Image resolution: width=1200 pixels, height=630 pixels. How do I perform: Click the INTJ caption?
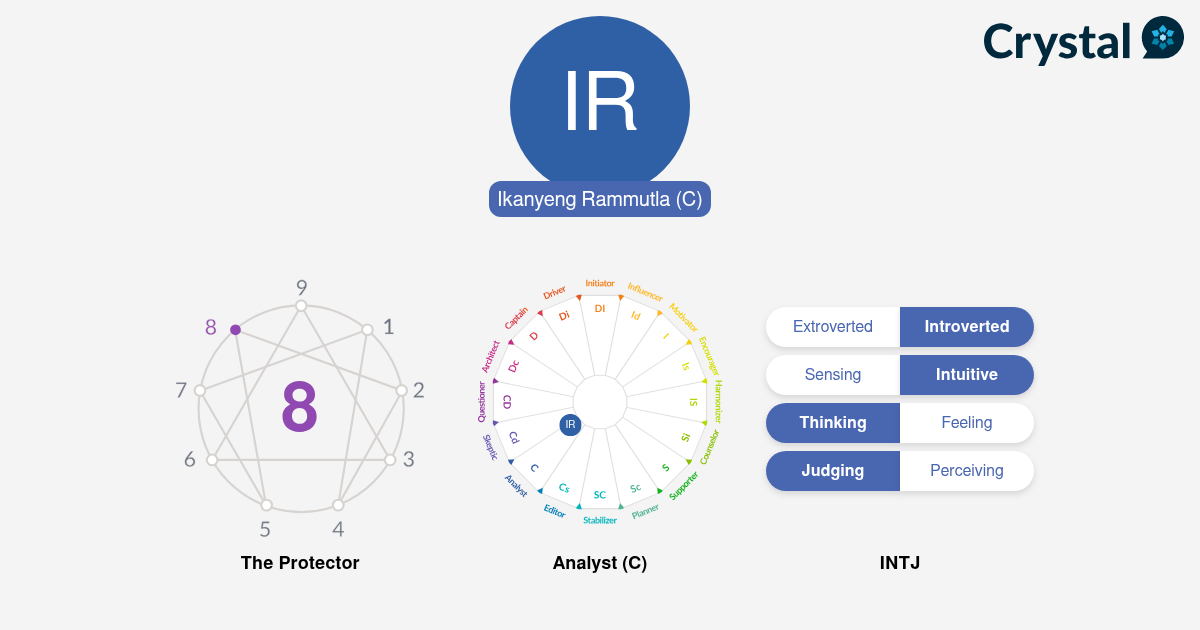(x=900, y=563)
